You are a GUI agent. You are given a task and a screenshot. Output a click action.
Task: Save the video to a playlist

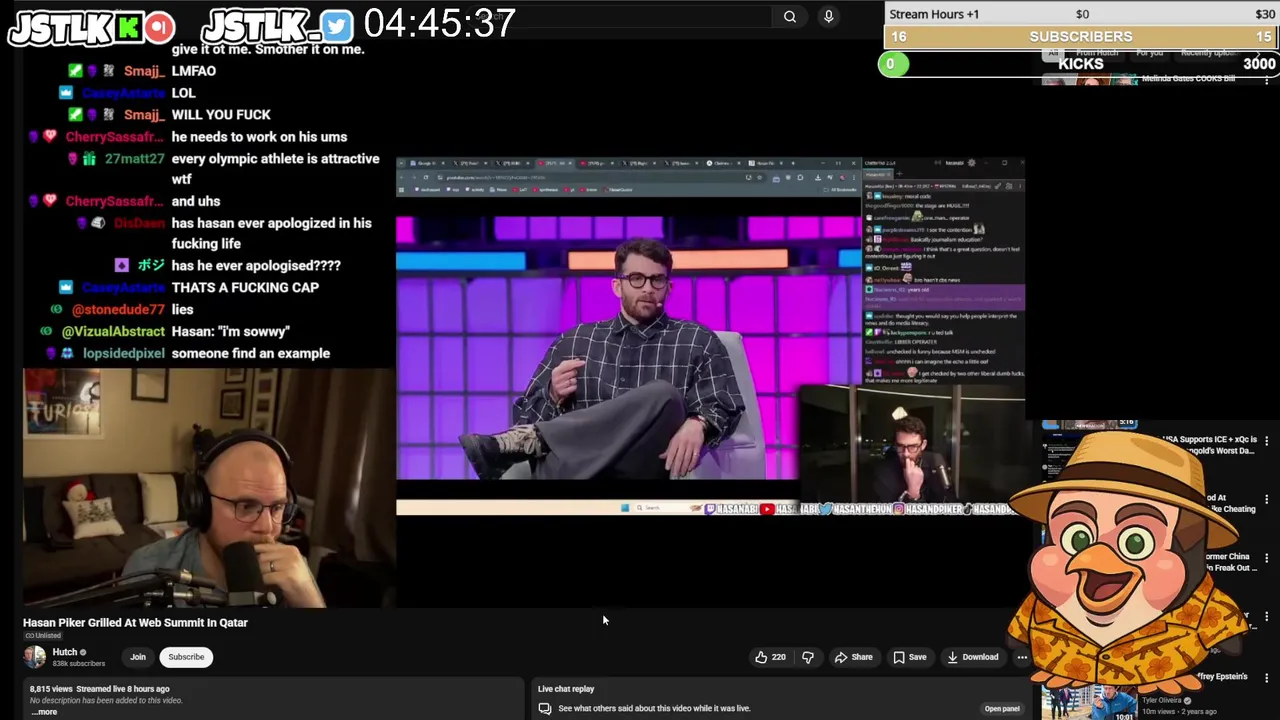pyautogui.click(x=909, y=657)
